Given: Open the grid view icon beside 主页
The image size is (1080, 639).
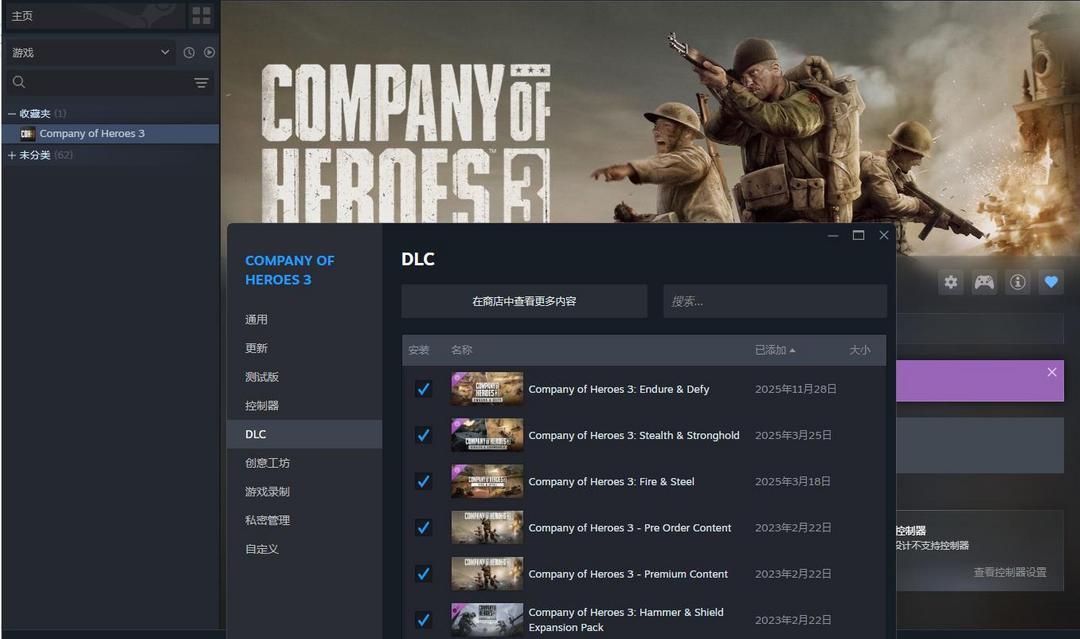Looking at the screenshot, I should tap(201, 15).
